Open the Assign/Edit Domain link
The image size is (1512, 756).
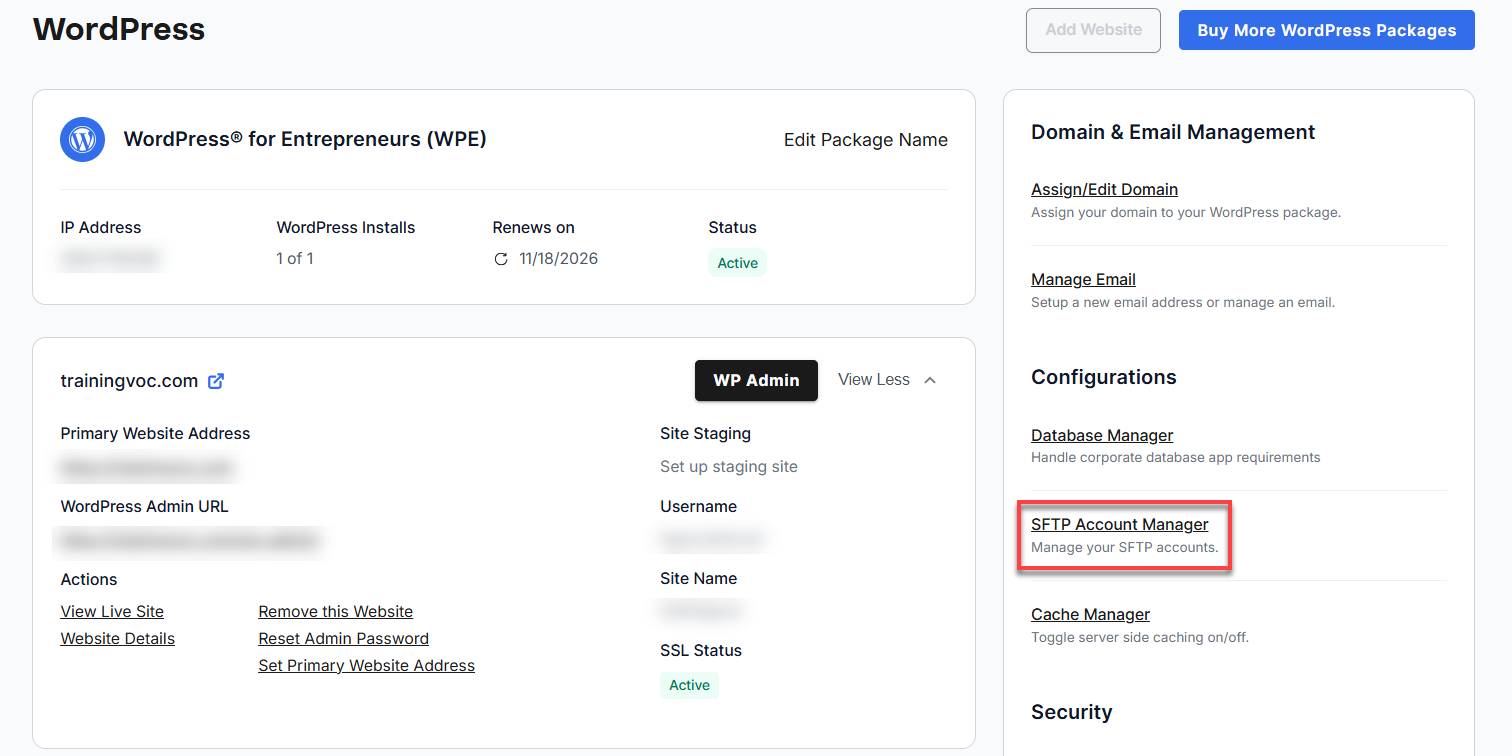pyautogui.click(x=1104, y=189)
